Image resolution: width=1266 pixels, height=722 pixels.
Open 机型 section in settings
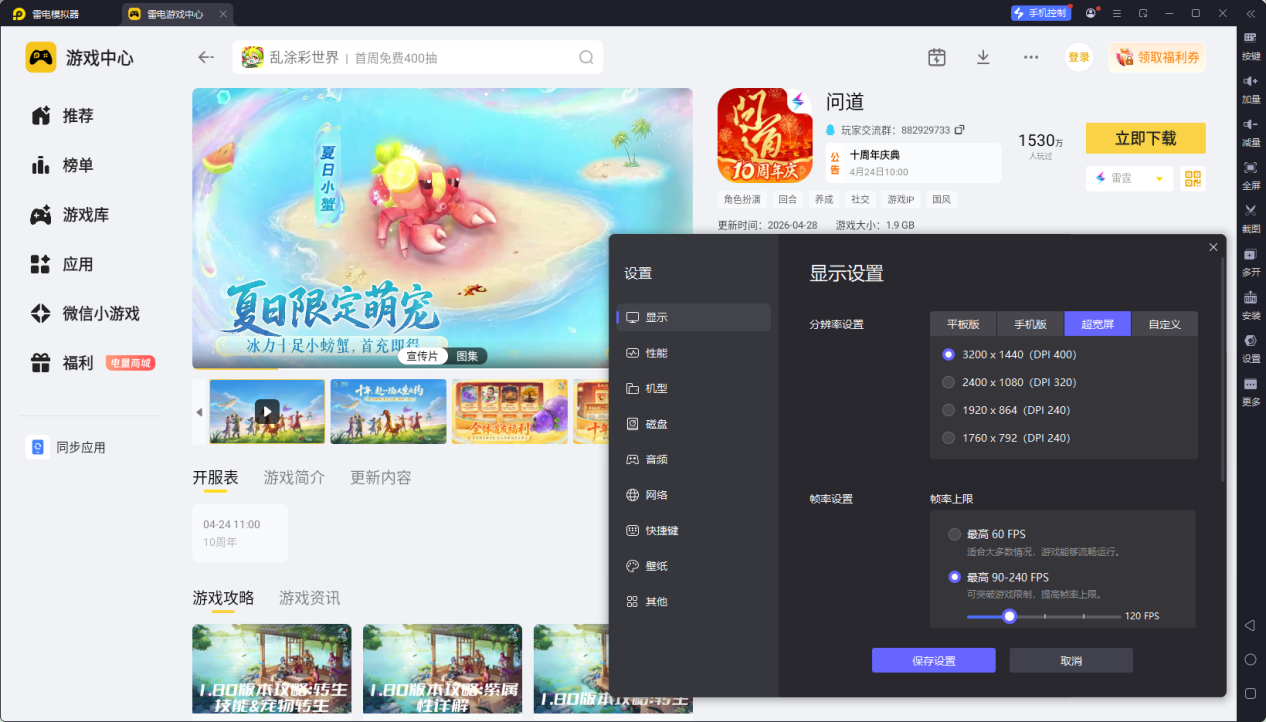pos(694,388)
